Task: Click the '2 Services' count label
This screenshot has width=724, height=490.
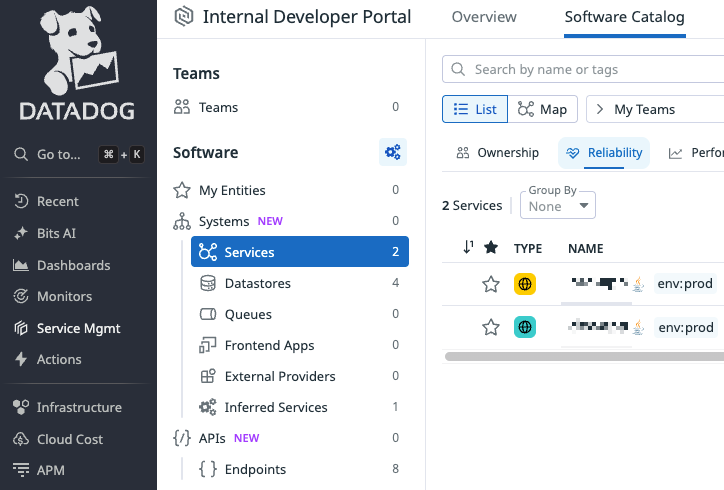Action: pos(472,206)
